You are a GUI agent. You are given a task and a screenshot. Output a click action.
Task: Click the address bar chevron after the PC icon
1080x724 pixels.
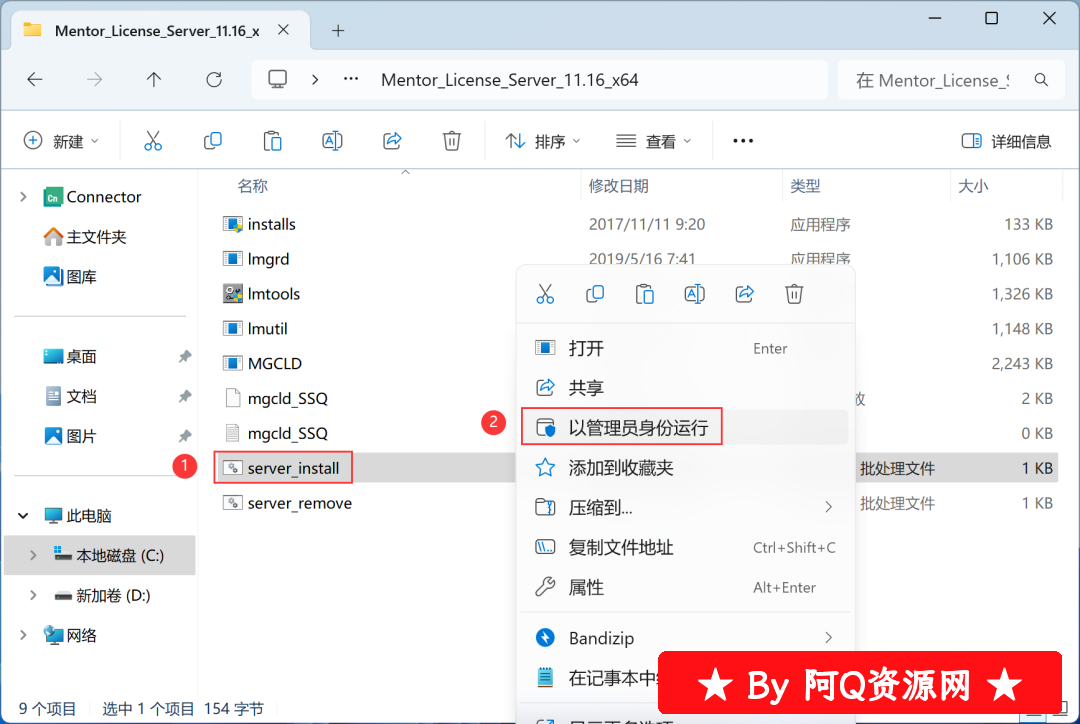pyautogui.click(x=315, y=80)
